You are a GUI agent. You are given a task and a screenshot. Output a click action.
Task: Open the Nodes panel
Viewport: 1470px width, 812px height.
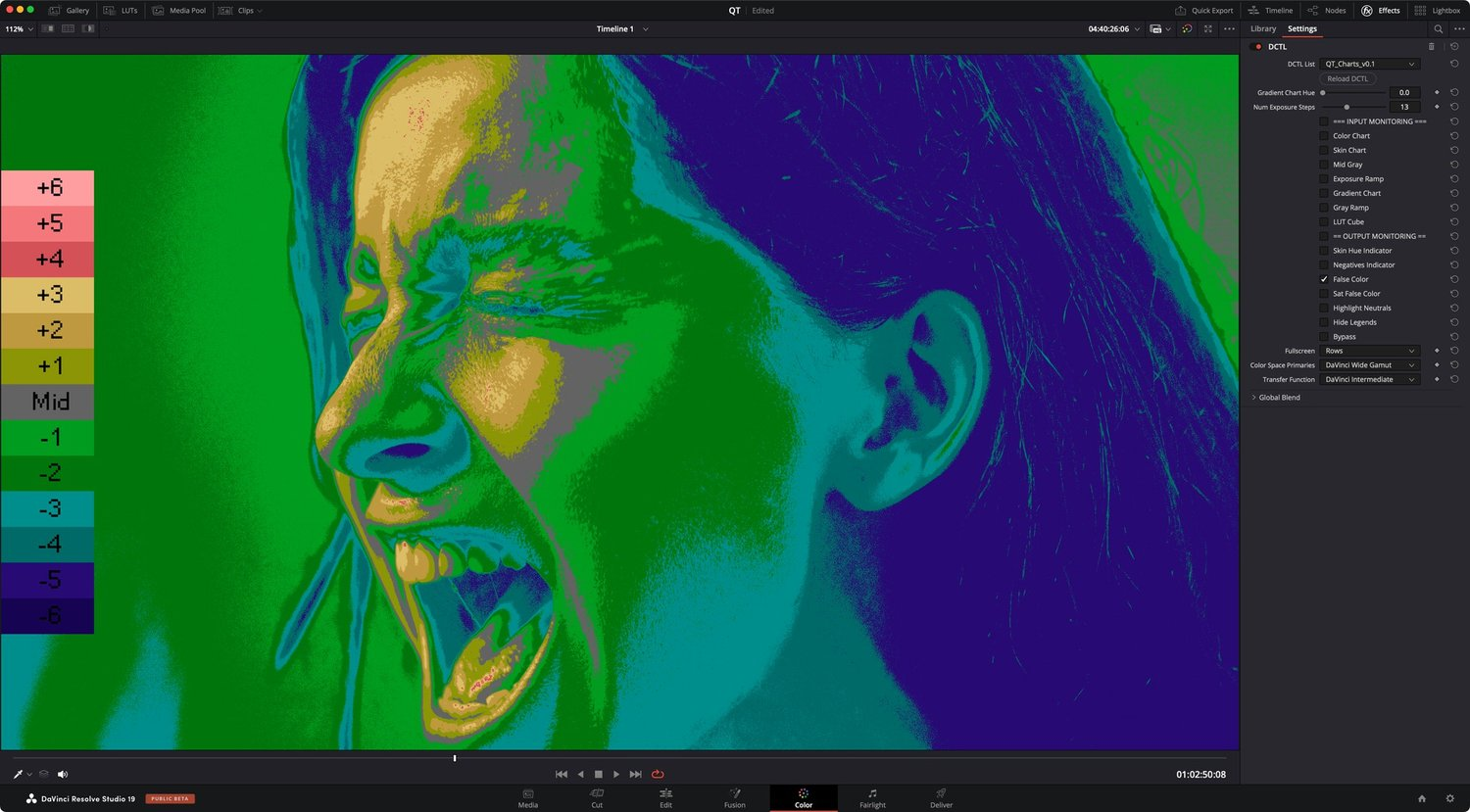[1326, 10]
